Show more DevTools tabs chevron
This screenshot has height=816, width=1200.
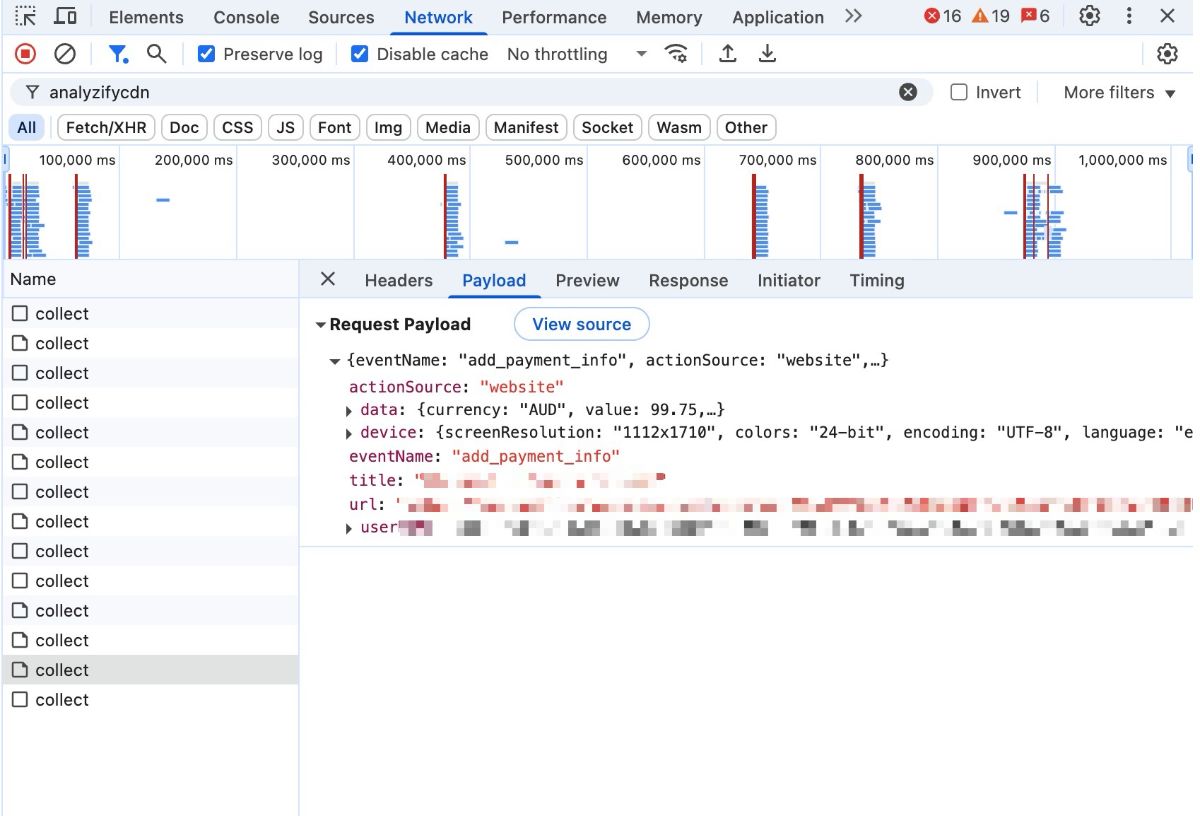pos(853,16)
